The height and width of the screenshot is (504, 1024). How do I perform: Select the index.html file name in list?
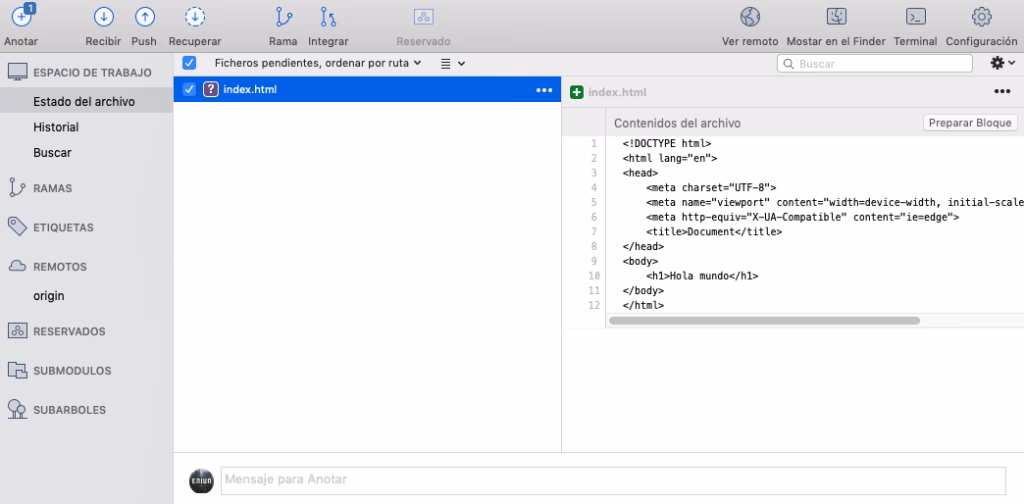point(250,89)
